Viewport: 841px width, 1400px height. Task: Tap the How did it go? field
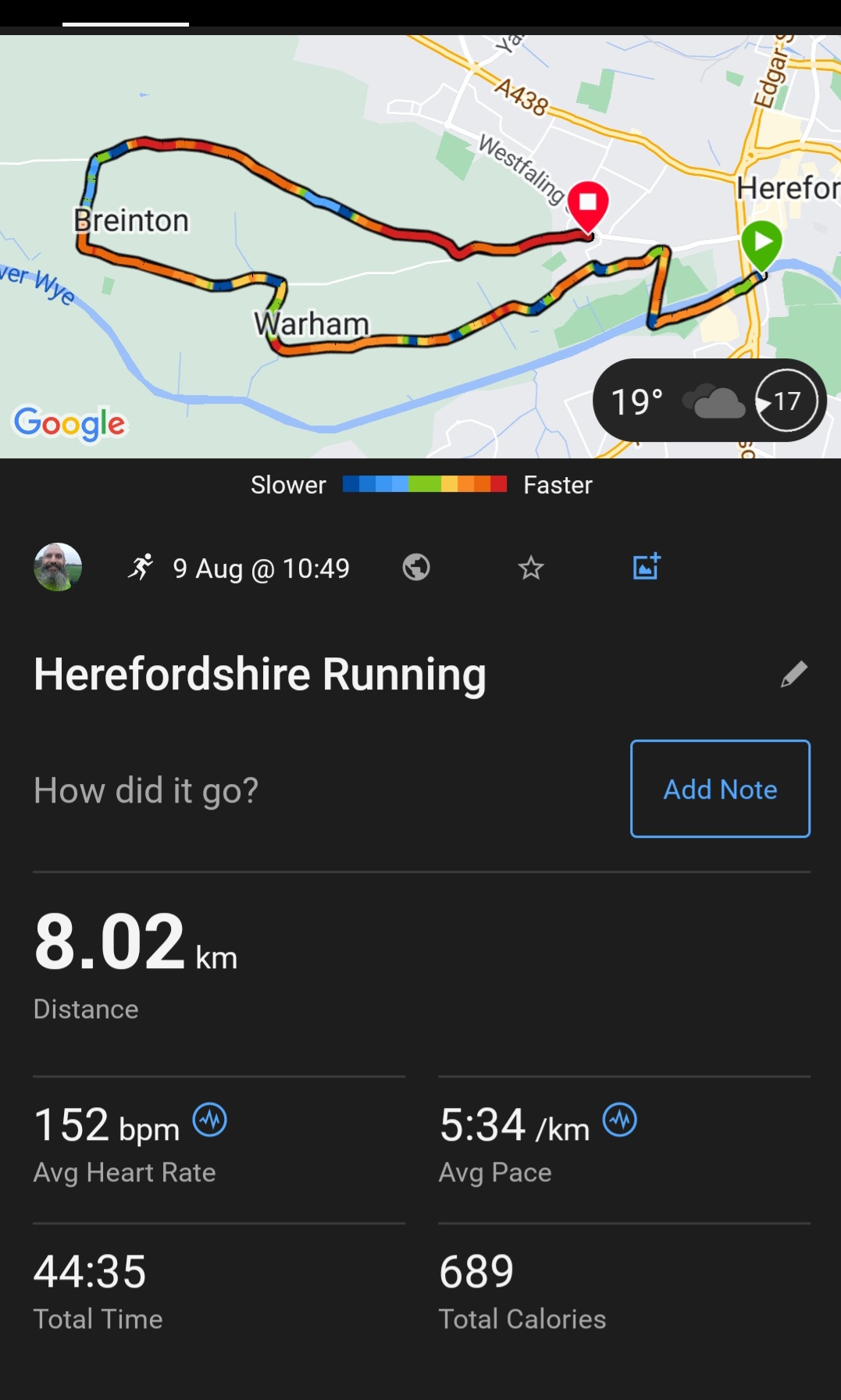[146, 790]
